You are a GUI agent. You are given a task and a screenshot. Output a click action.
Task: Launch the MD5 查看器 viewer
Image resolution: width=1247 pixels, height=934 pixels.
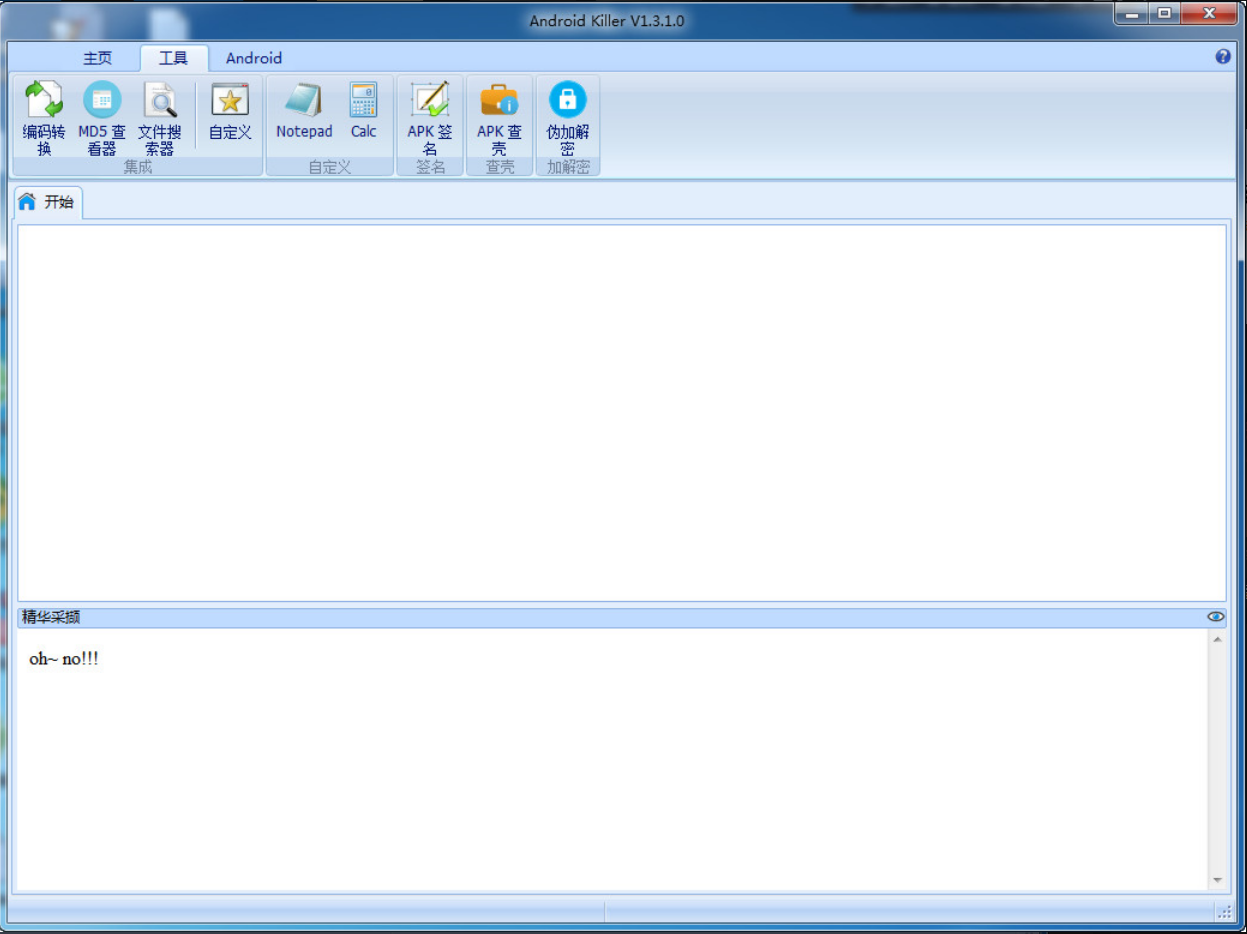[x=102, y=118]
